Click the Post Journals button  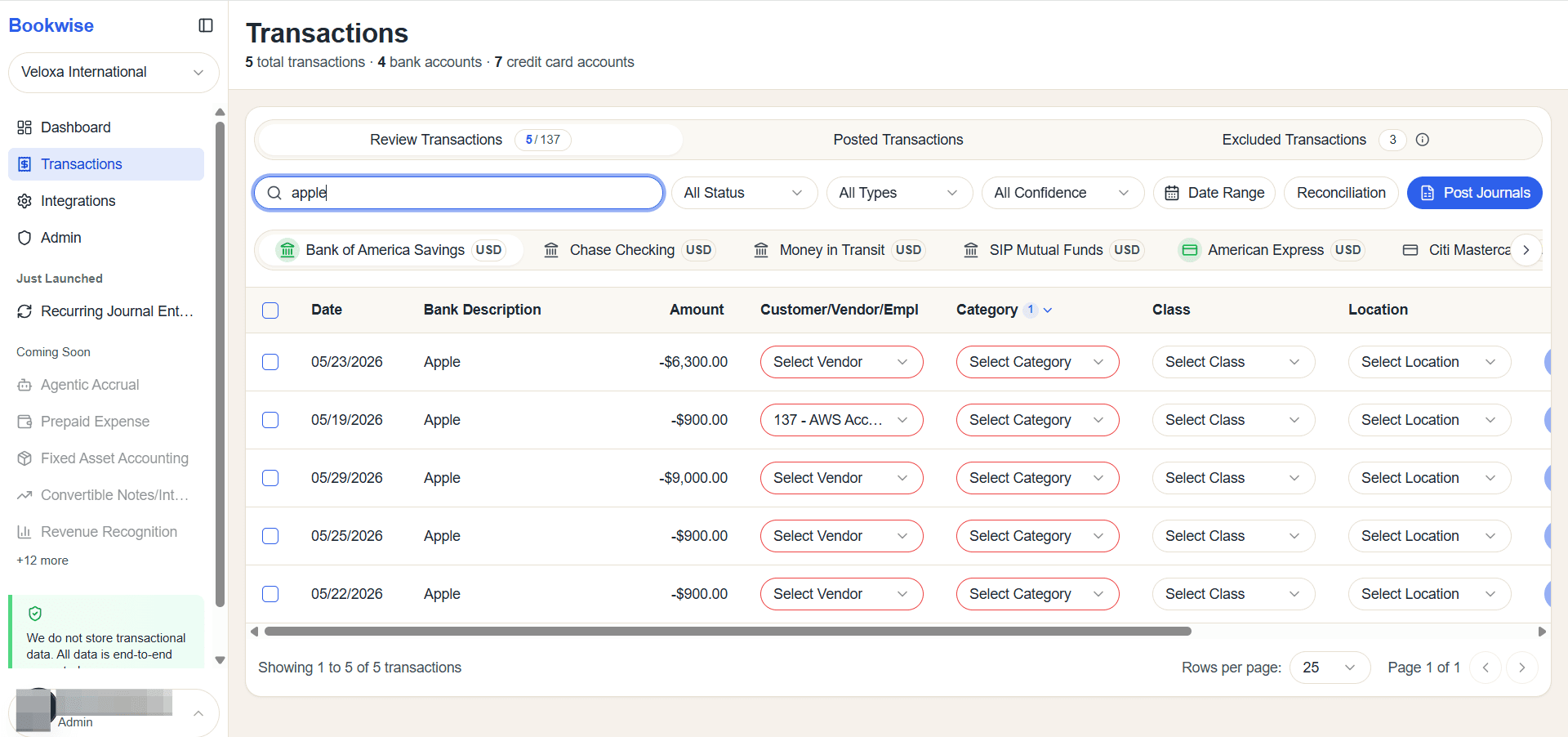[x=1474, y=193]
